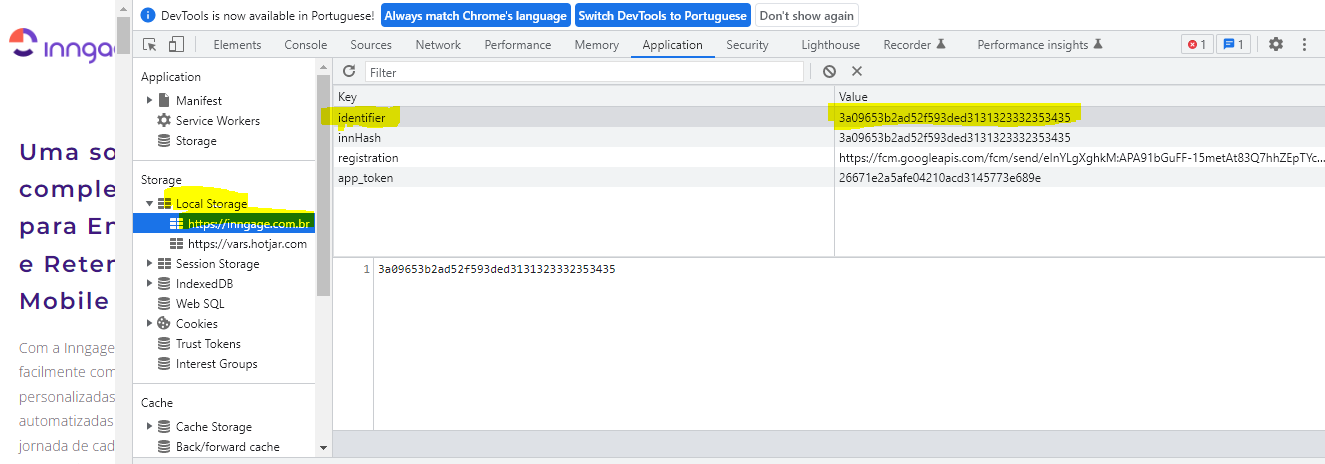Click the refresh storage icon
Viewport: 1325px width, 464px height.
pos(349,71)
